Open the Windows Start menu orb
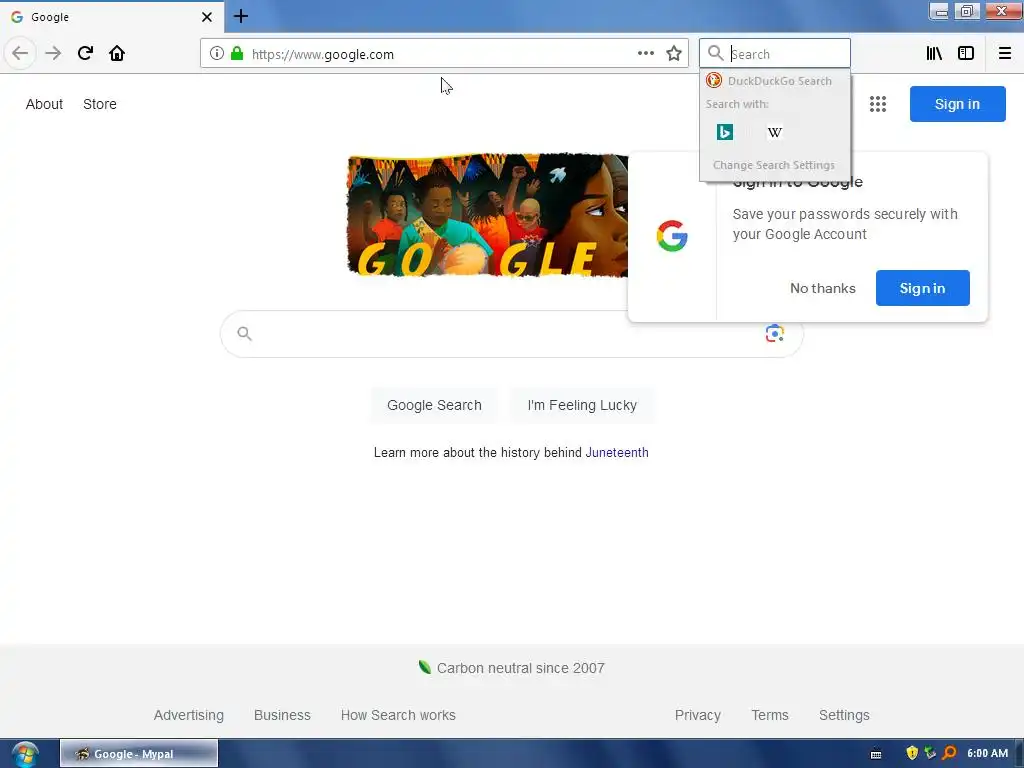 (x=25, y=754)
